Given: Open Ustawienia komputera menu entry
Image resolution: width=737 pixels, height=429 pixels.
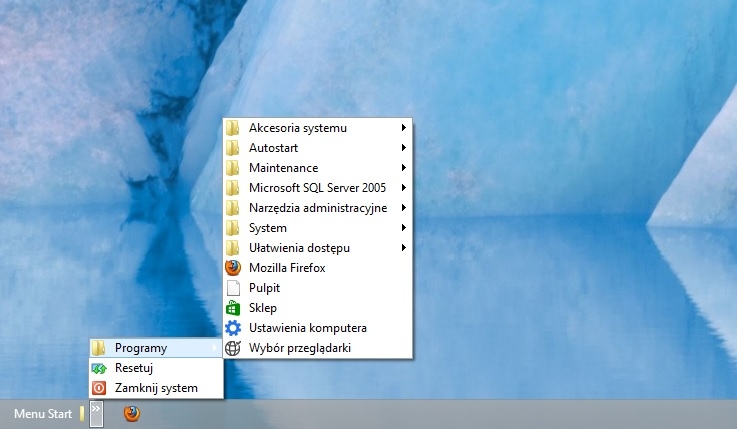Looking at the screenshot, I should (x=318, y=328).
